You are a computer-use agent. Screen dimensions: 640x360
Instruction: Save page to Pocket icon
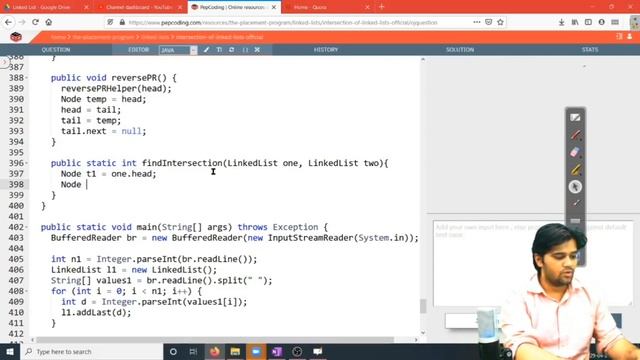489,22
